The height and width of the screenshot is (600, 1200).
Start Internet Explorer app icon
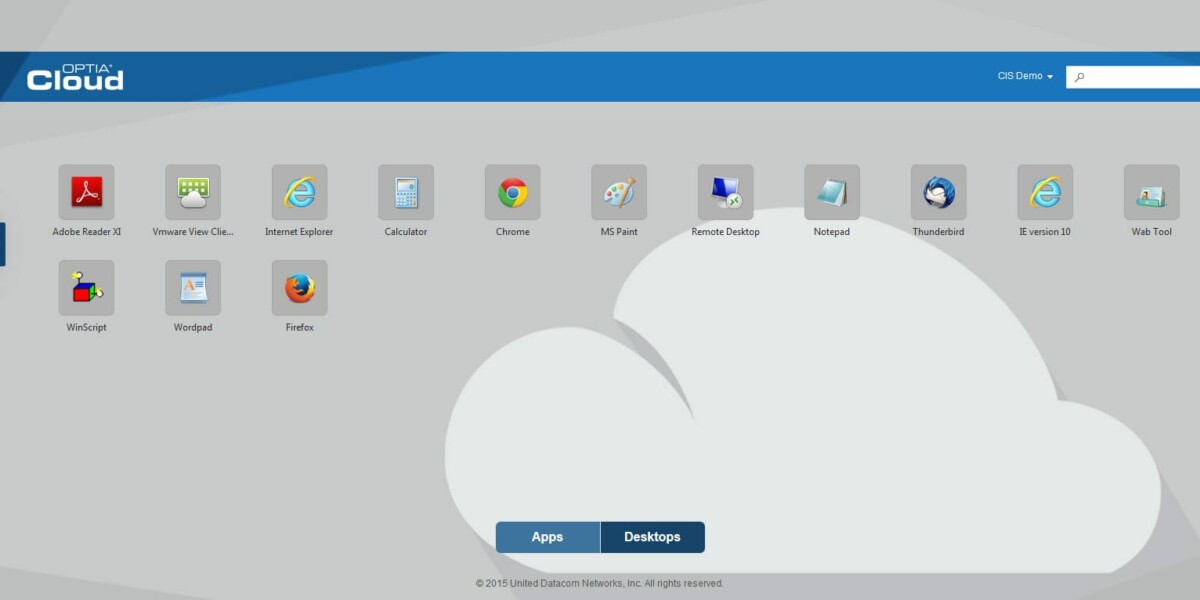300,192
